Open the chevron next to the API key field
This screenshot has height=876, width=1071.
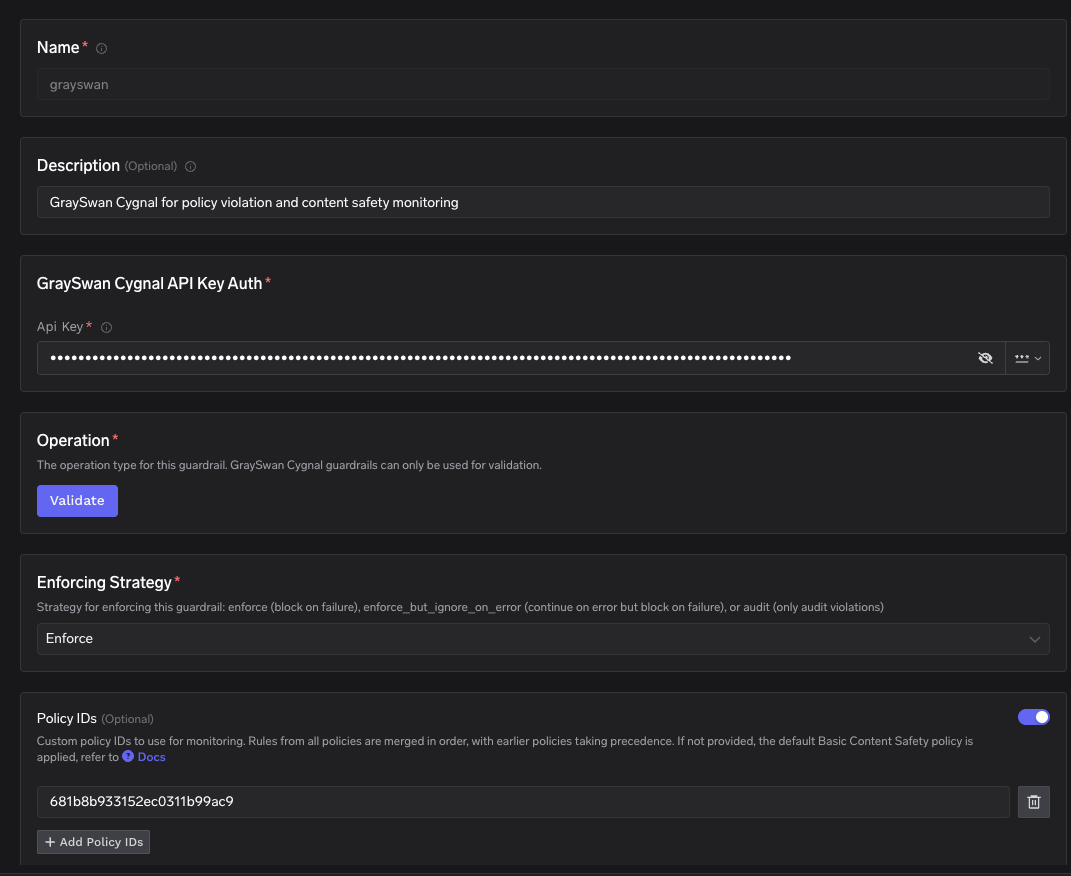pyautogui.click(x=1037, y=357)
